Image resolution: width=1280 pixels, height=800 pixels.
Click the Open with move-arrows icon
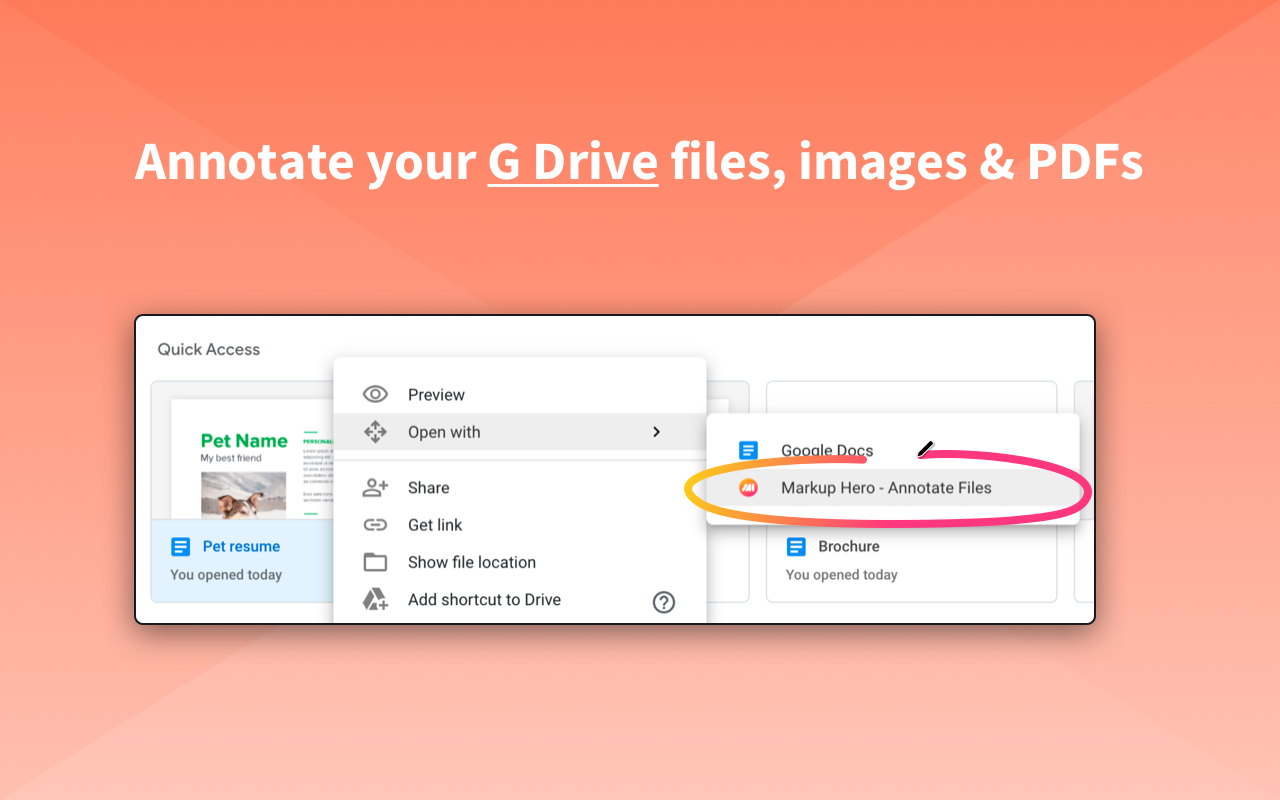point(375,432)
